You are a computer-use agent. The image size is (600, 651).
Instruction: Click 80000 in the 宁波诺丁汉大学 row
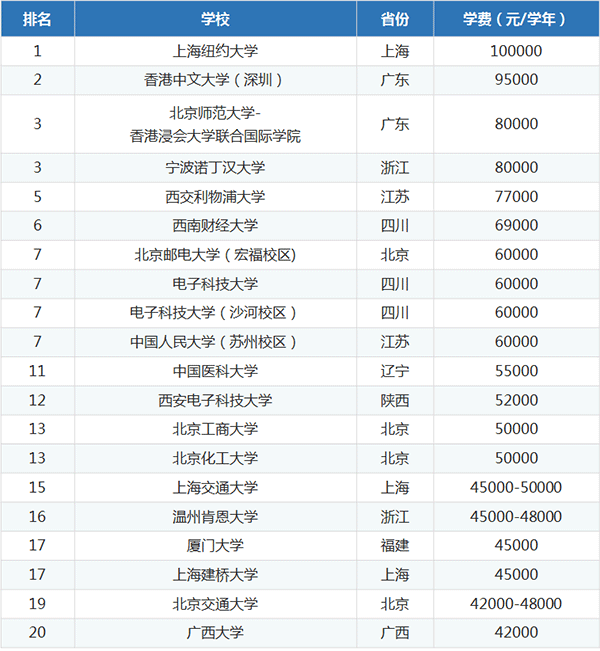click(516, 168)
